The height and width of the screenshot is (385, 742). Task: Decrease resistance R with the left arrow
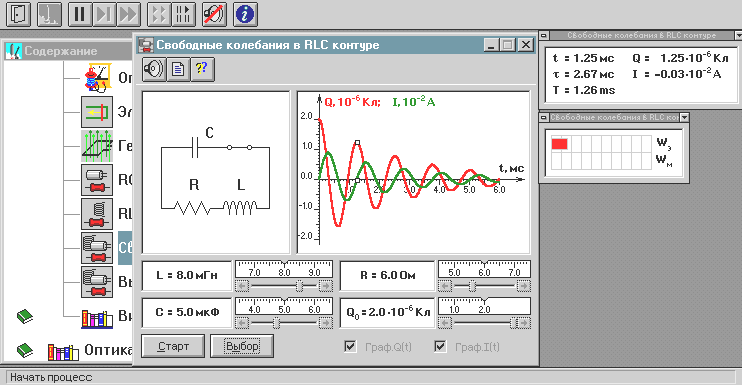(445, 286)
